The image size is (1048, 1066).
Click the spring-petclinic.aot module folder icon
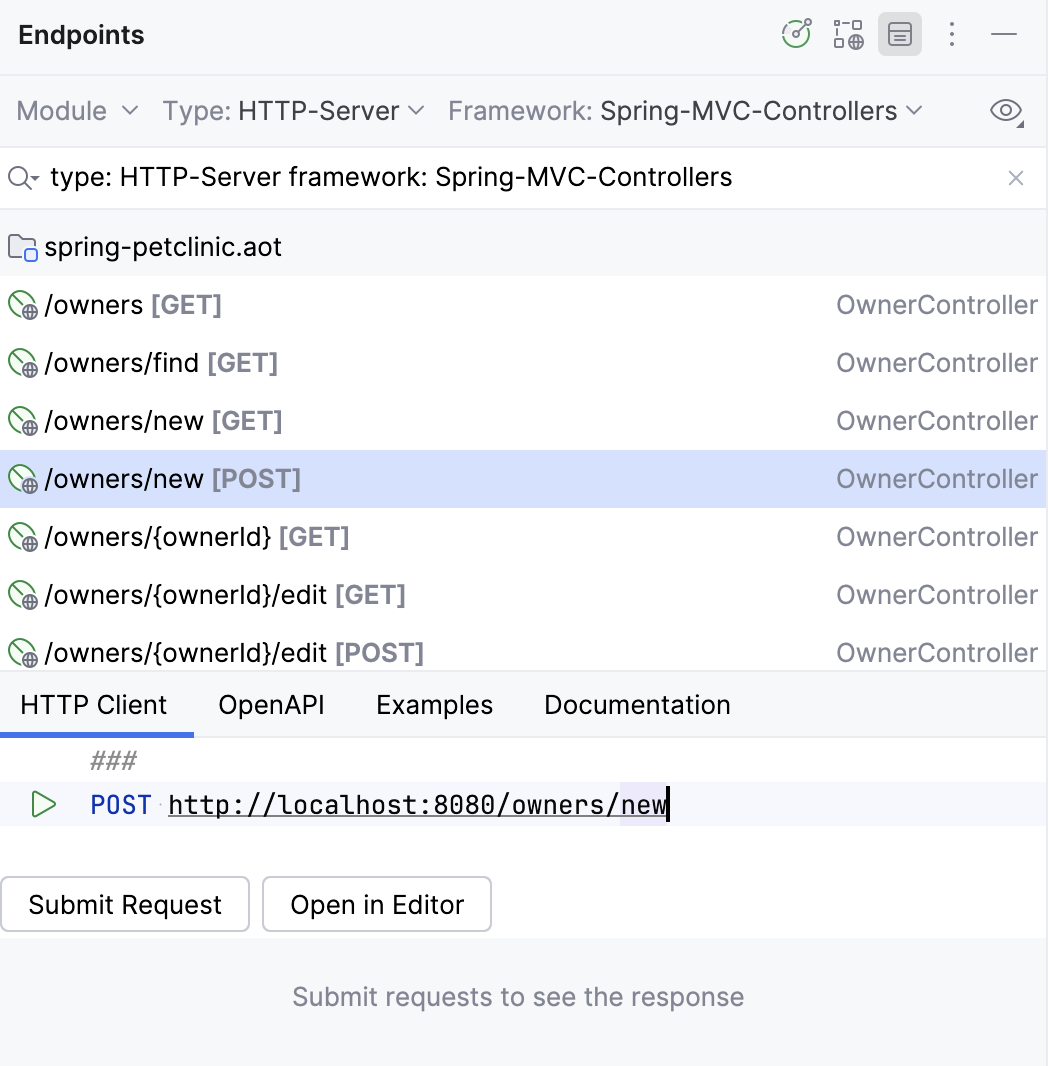click(x=22, y=246)
